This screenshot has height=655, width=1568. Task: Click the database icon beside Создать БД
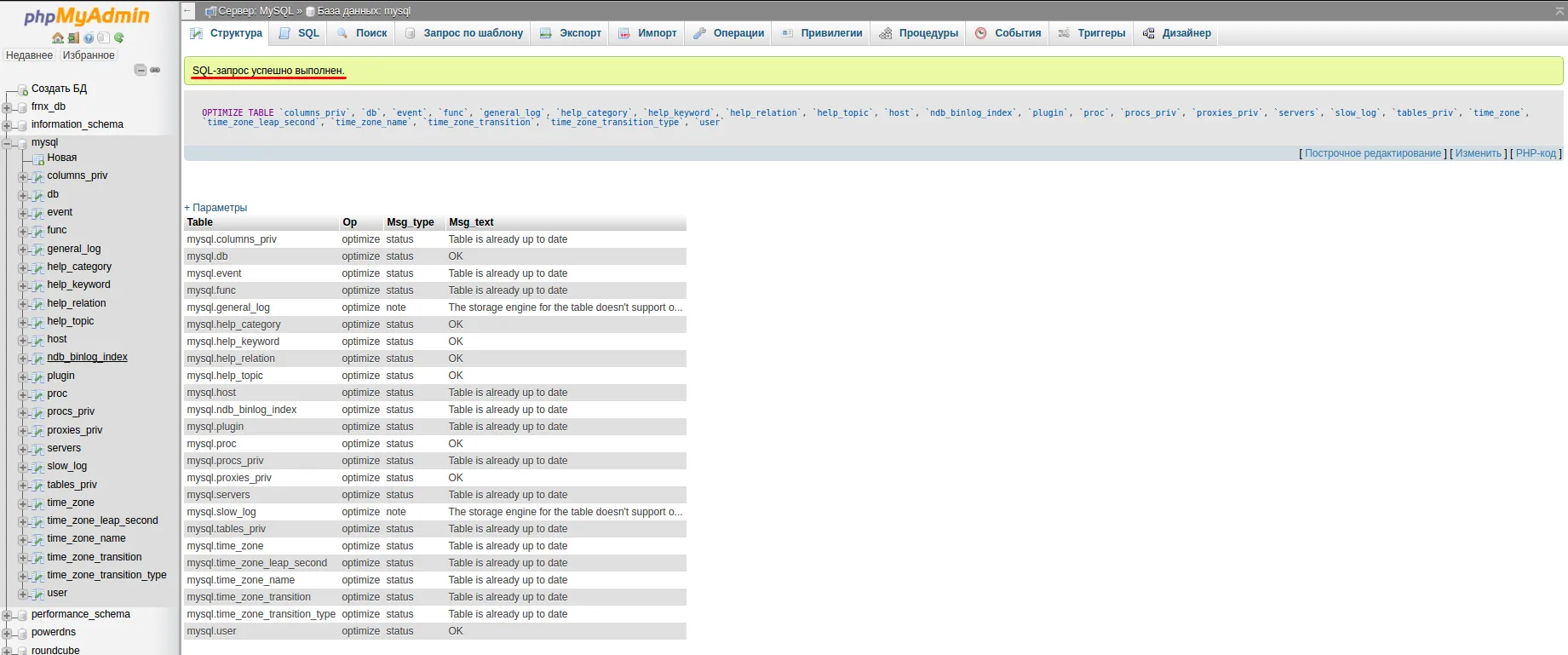(x=22, y=89)
